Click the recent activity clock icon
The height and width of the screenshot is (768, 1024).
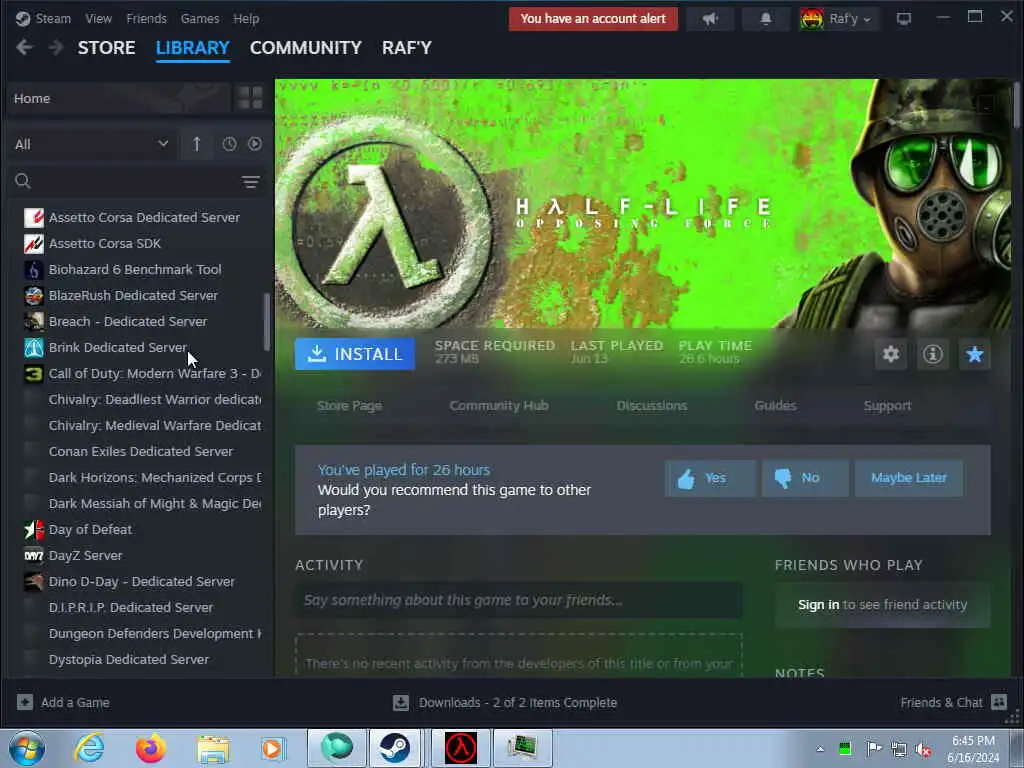[x=229, y=144]
